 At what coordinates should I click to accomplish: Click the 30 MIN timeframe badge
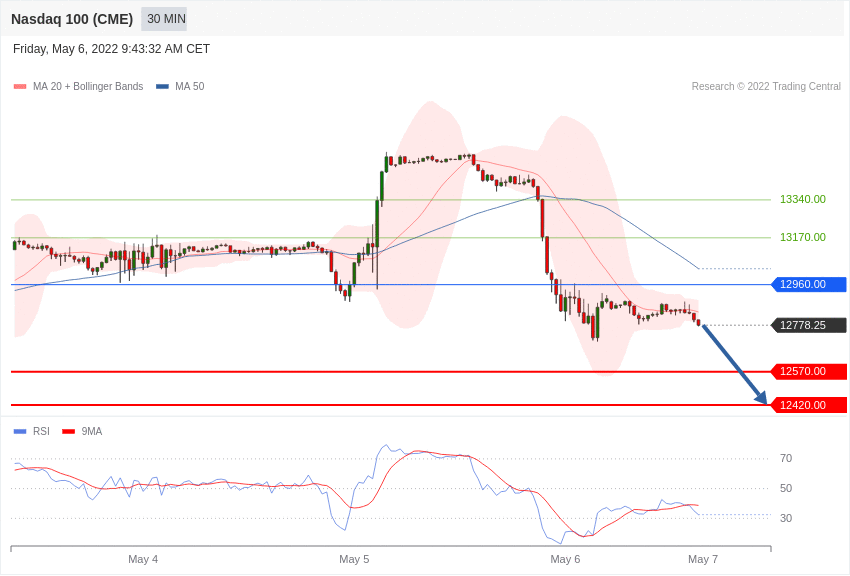pyautogui.click(x=164, y=19)
